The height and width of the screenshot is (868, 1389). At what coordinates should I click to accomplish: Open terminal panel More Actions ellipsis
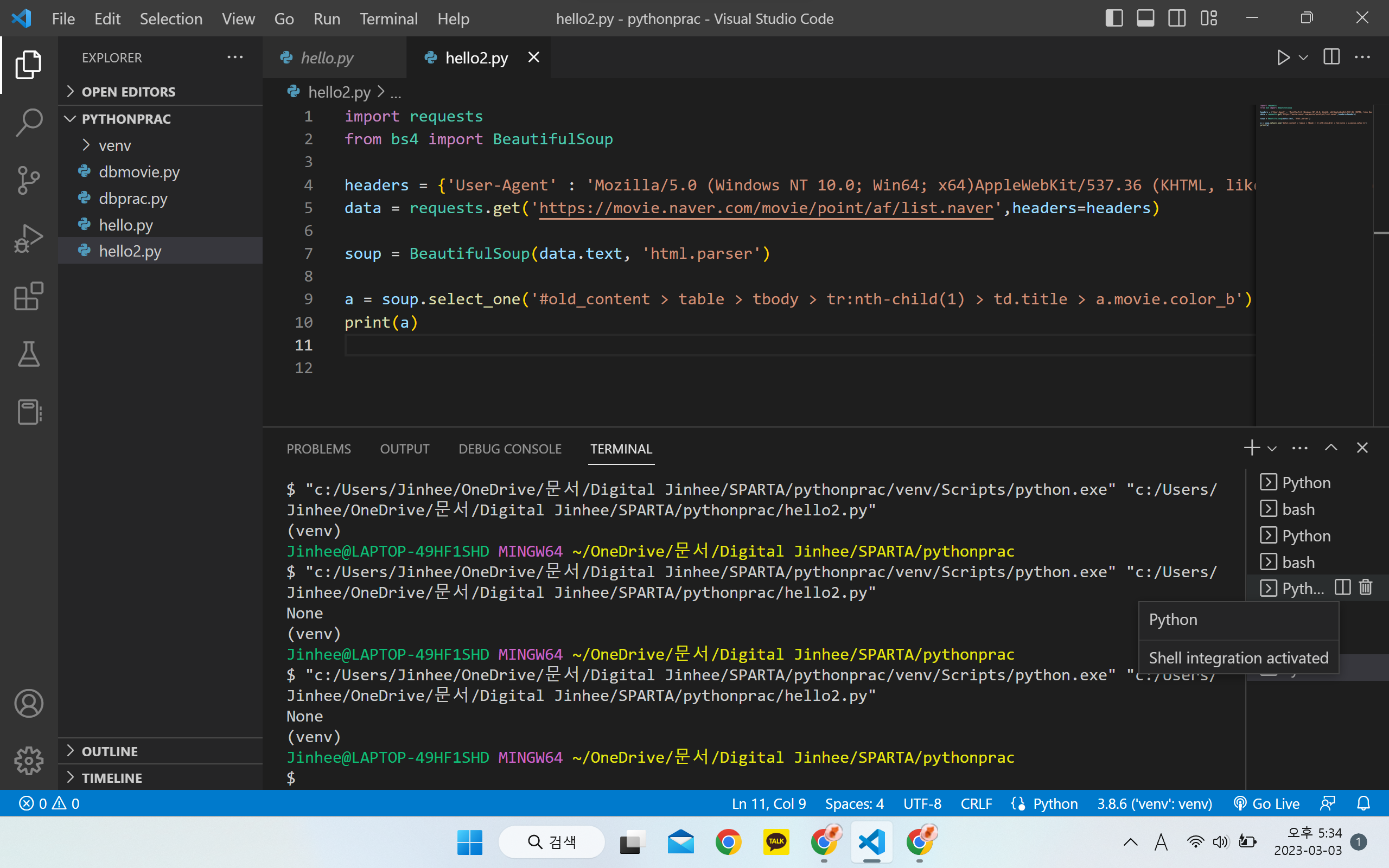click(1300, 448)
